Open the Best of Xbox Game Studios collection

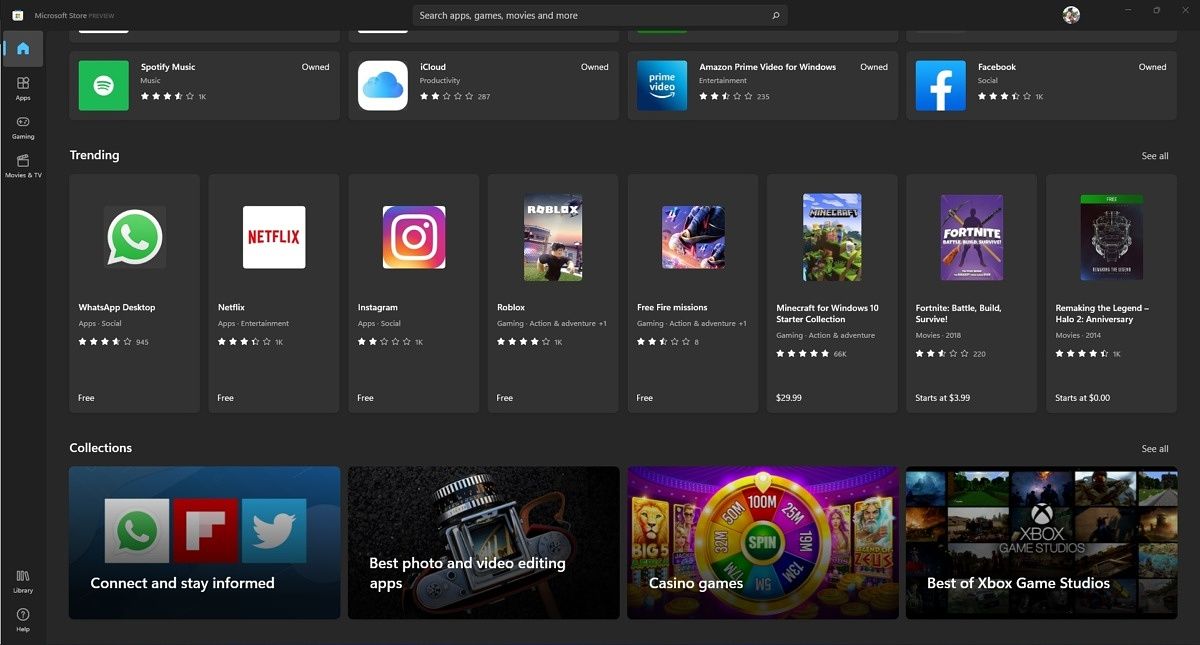(x=1041, y=542)
